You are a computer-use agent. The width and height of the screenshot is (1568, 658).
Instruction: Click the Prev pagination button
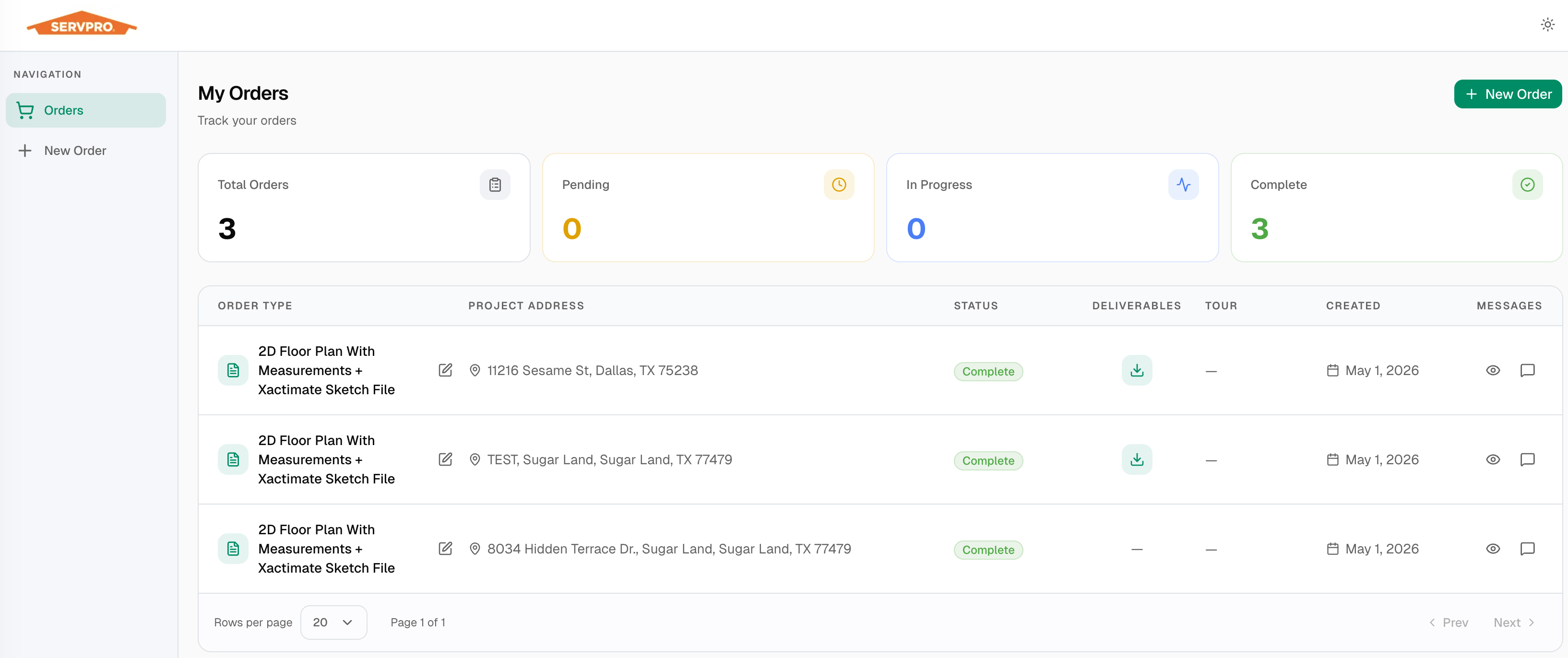(x=1449, y=622)
